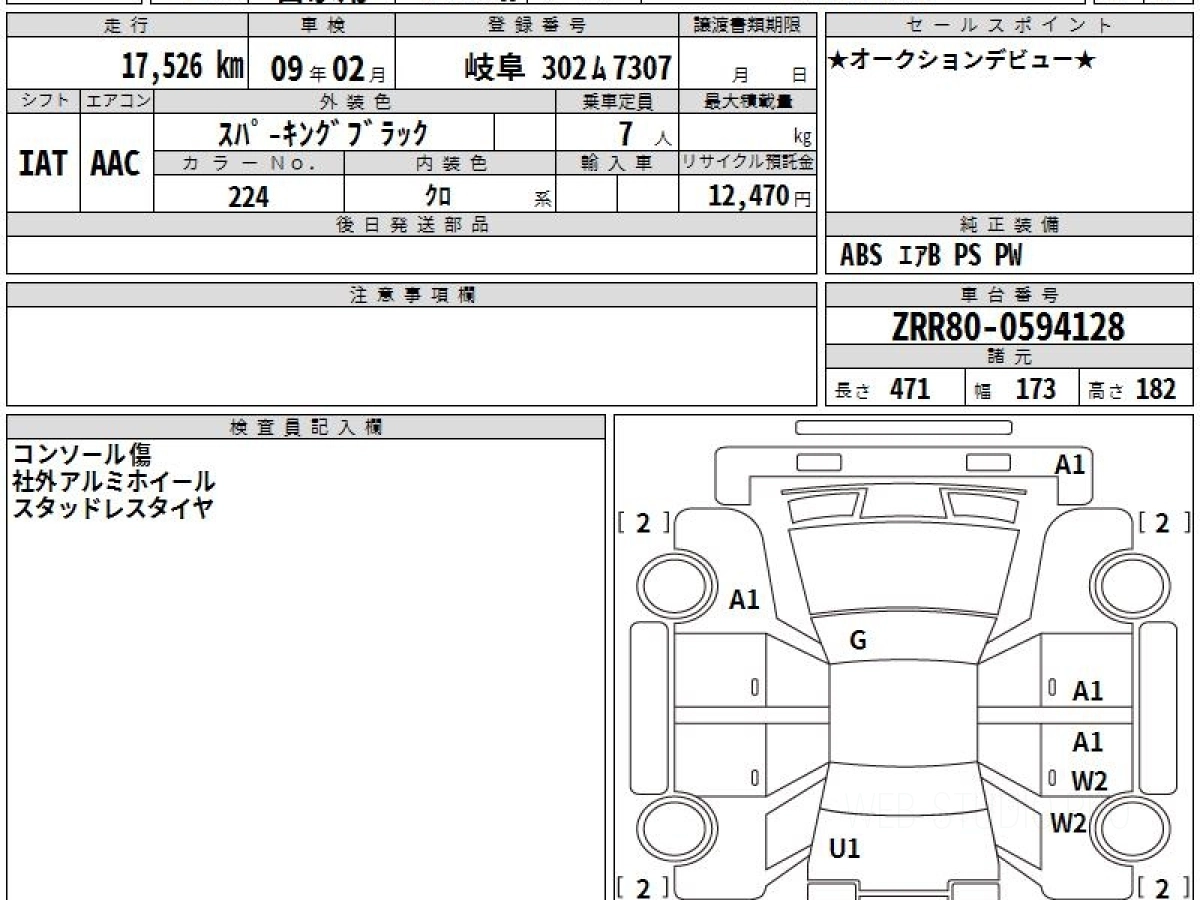Click the top-left [2] tire marking
Image resolution: width=1200 pixels, height=900 pixels.
643,522
